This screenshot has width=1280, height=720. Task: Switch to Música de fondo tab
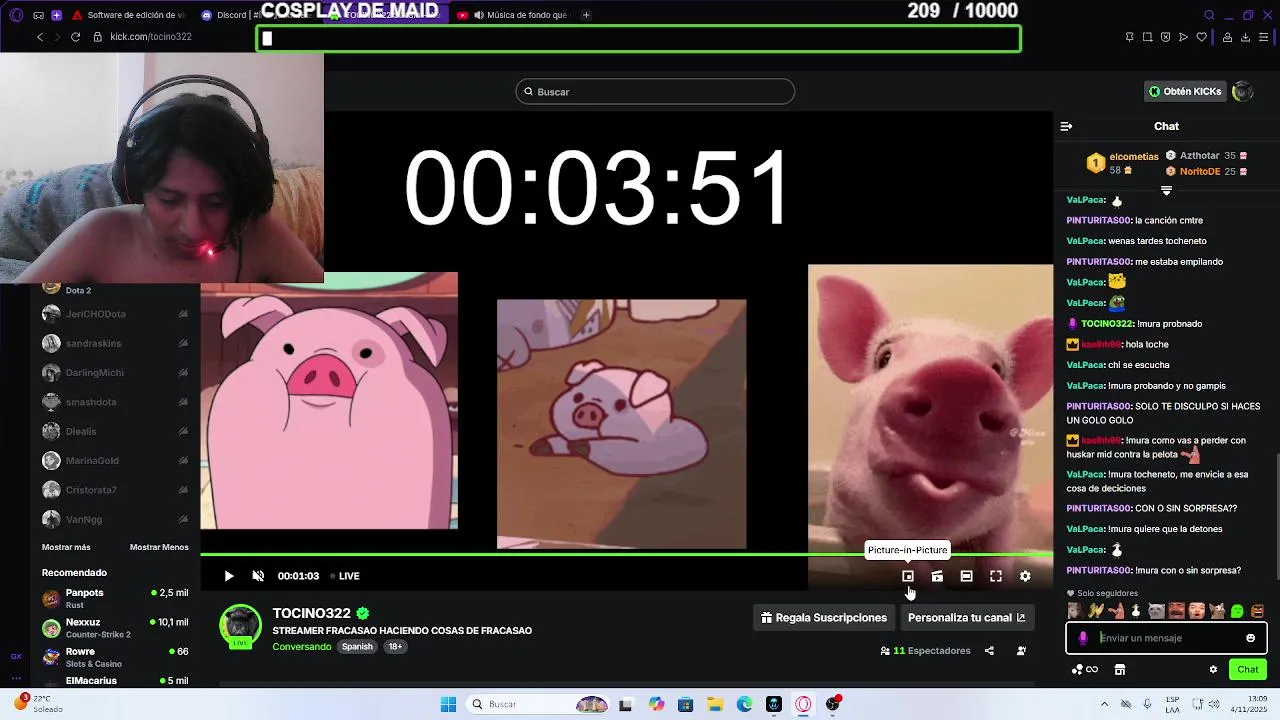pos(513,15)
